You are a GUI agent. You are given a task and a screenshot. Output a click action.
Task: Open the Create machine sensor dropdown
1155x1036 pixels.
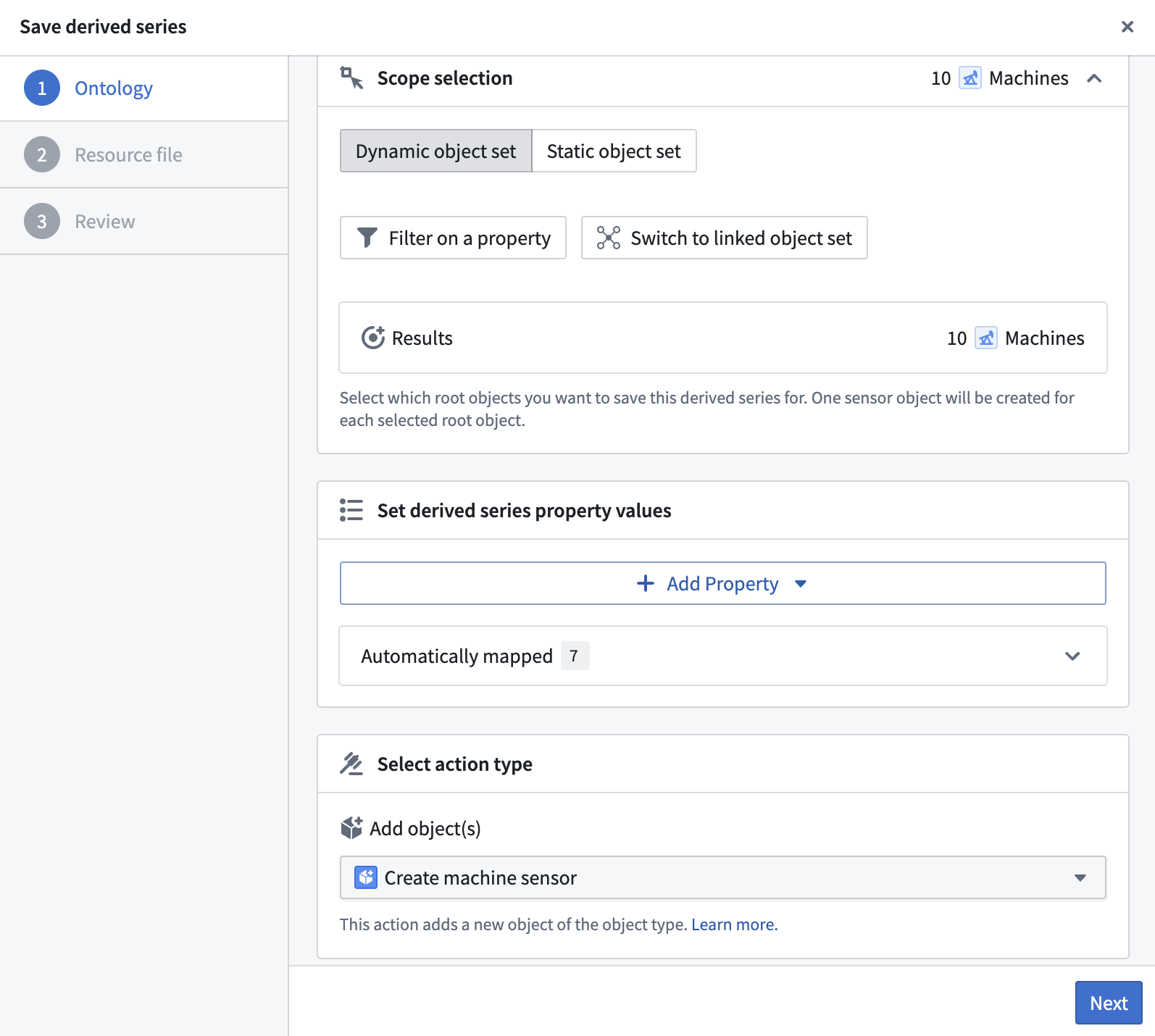click(x=723, y=877)
